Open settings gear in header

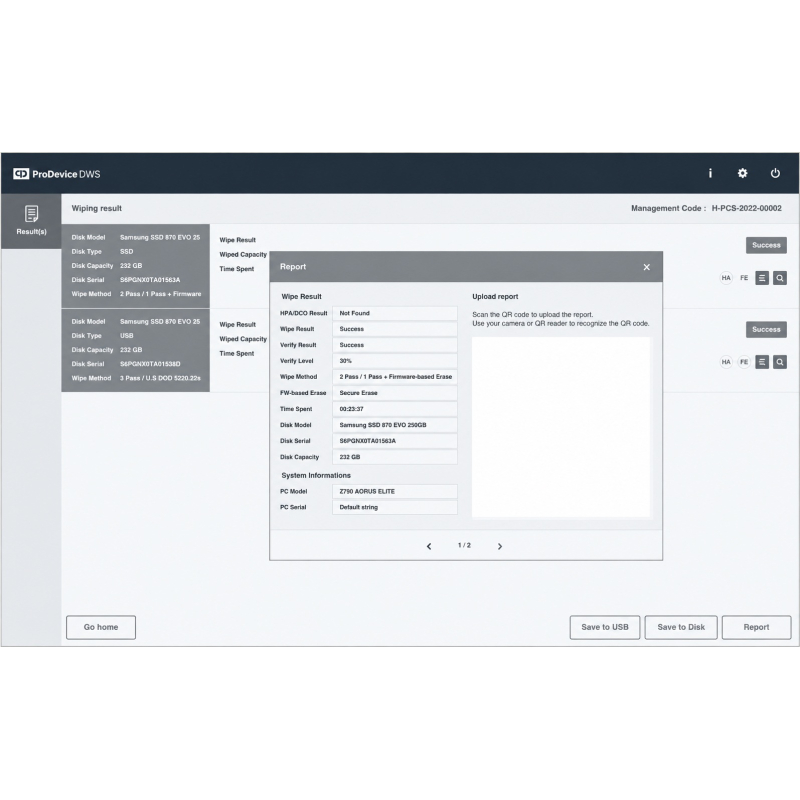click(742, 173)
